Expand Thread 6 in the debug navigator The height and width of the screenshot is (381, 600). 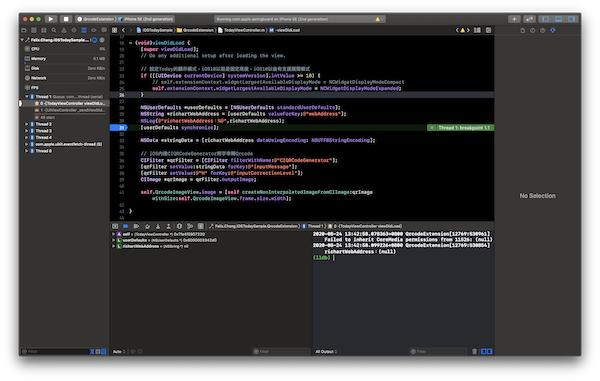tap(26, 151)
